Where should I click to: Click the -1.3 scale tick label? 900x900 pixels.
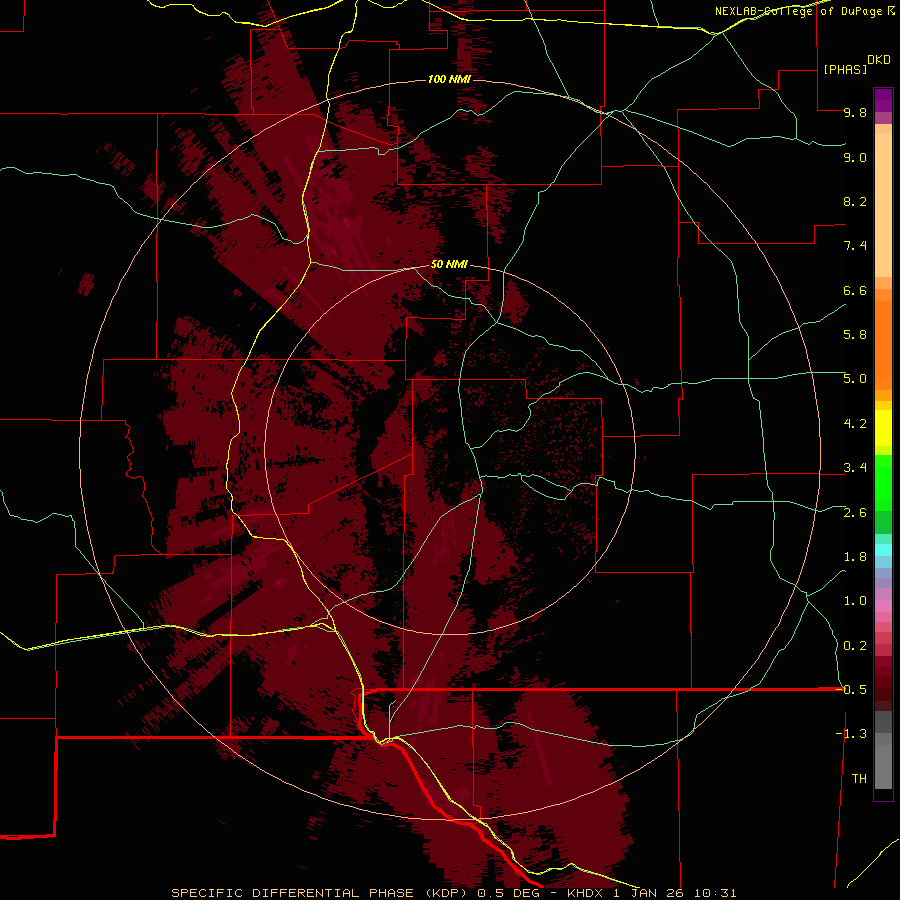851,734
